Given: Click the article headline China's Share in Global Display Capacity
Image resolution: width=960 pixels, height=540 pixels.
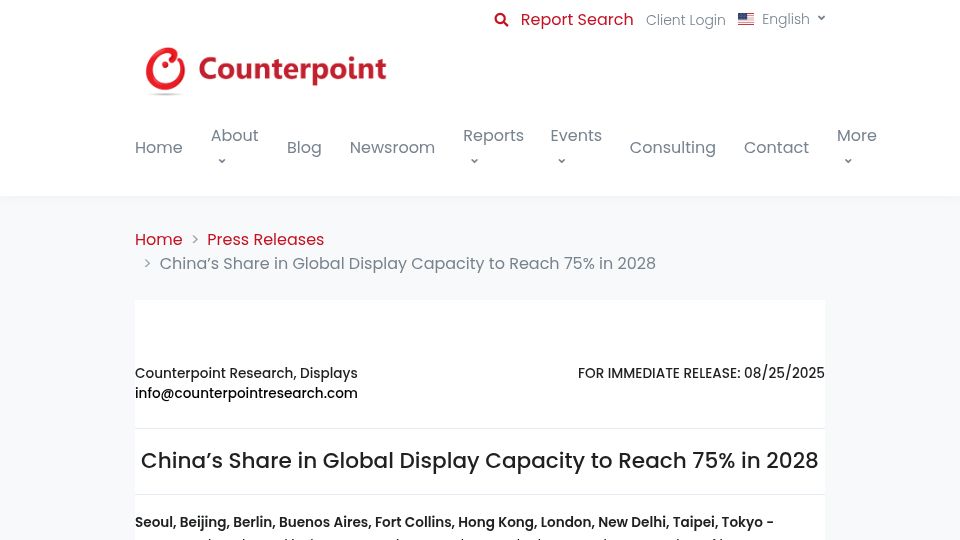Looking at the screenshot, I should pos(479,460).
